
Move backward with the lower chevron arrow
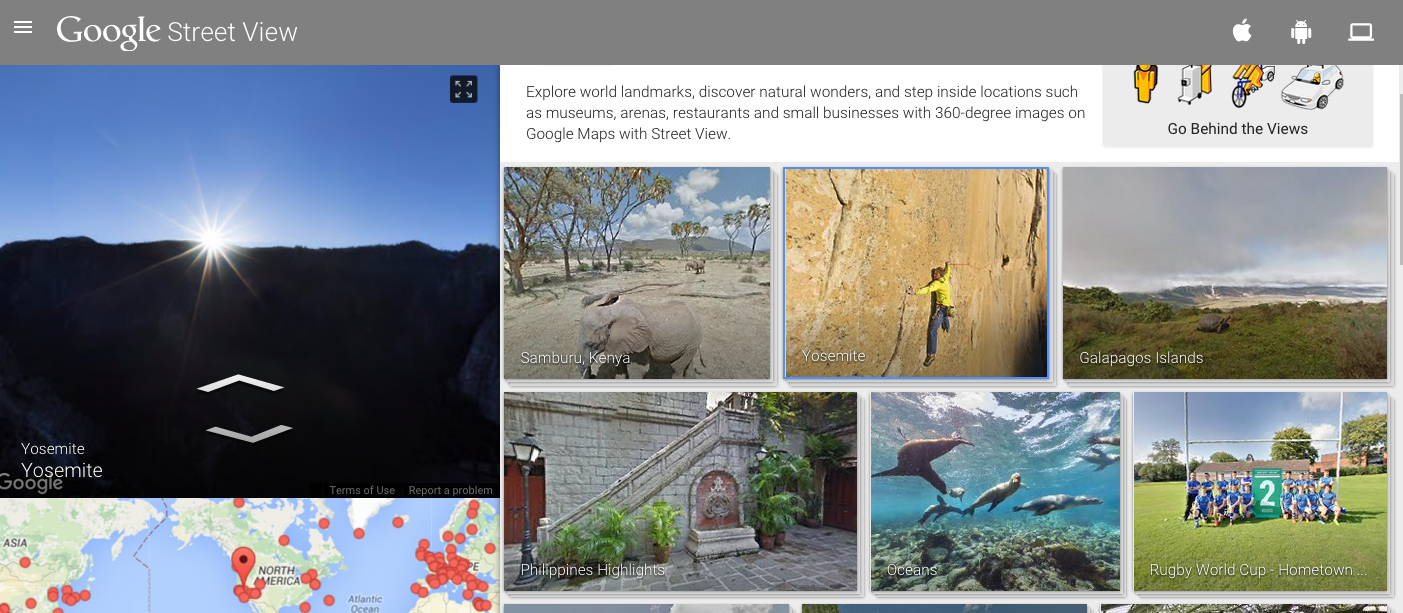[x=249, y=433]
